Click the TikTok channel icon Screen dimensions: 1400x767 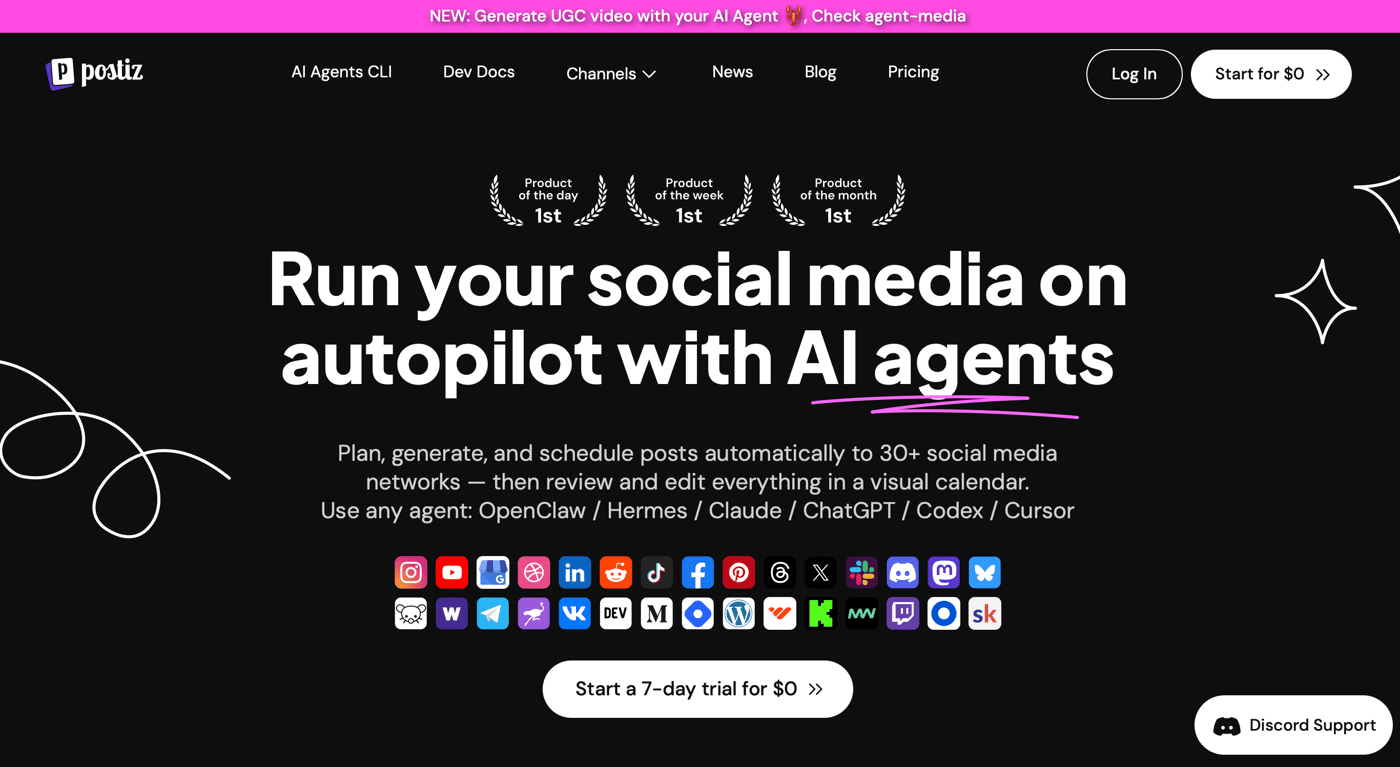(657, 572)
